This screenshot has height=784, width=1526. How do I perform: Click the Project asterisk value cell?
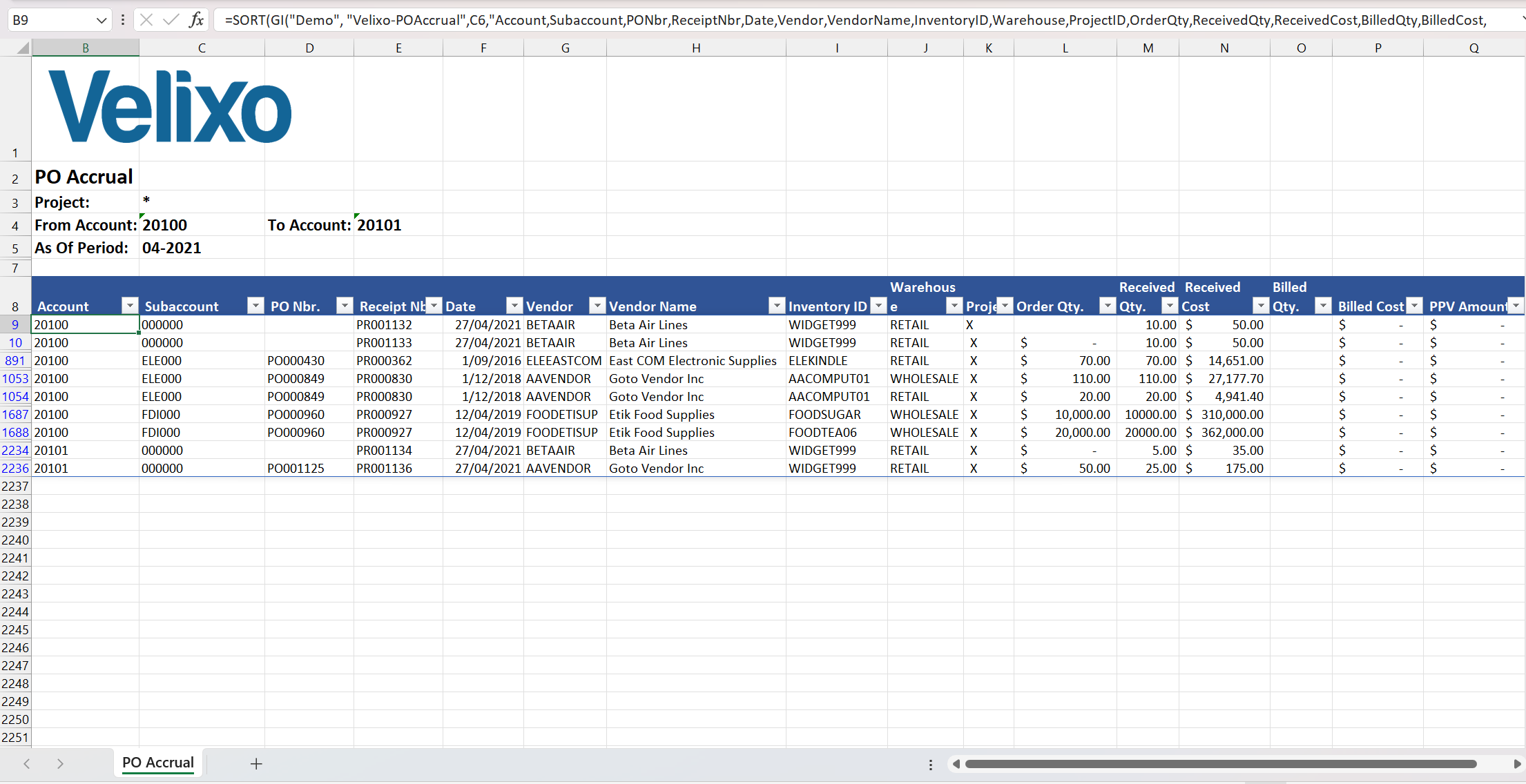pos(202,202)
